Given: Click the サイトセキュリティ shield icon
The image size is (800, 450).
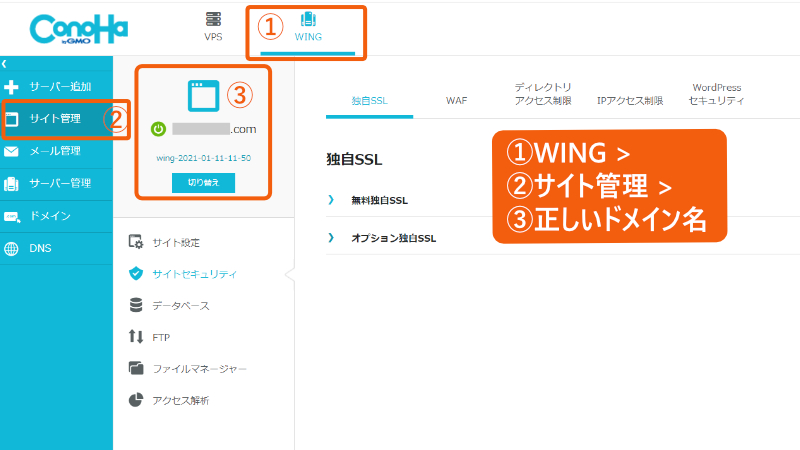Looking at the screenshot, I should tap(136, 273).
